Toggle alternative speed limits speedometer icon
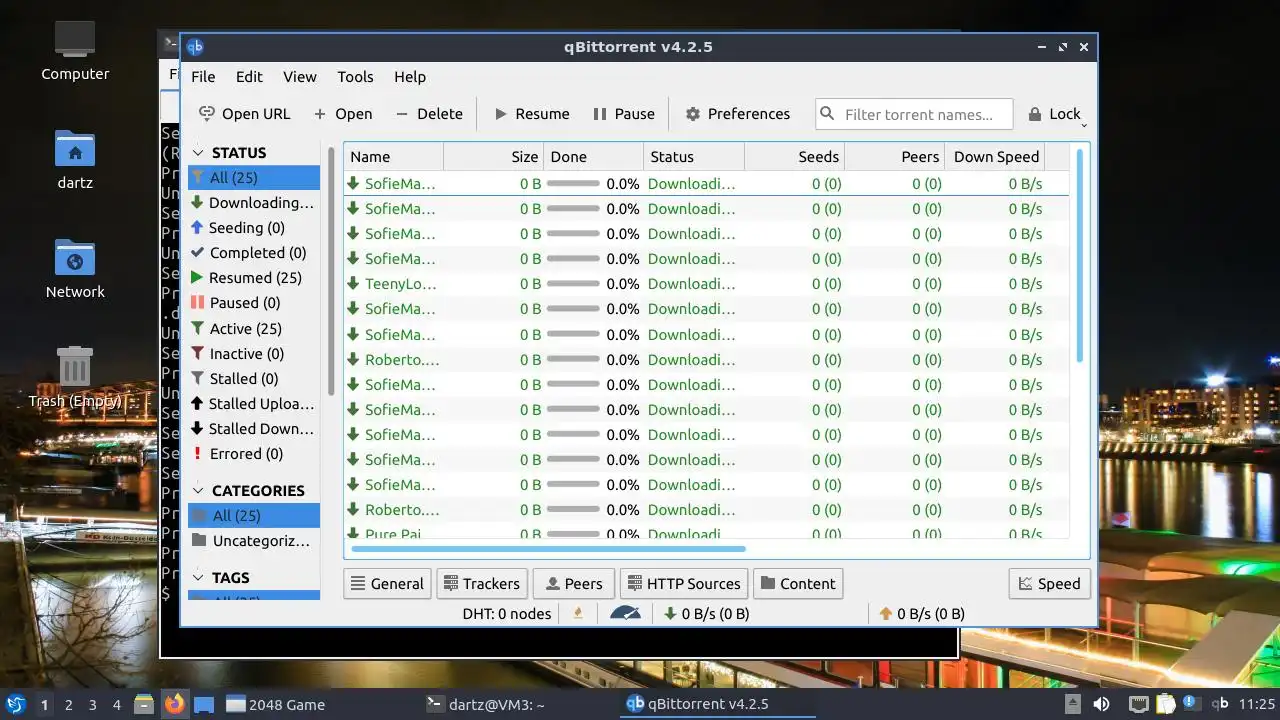This screenshot has height=720, width=1280. 625,614
